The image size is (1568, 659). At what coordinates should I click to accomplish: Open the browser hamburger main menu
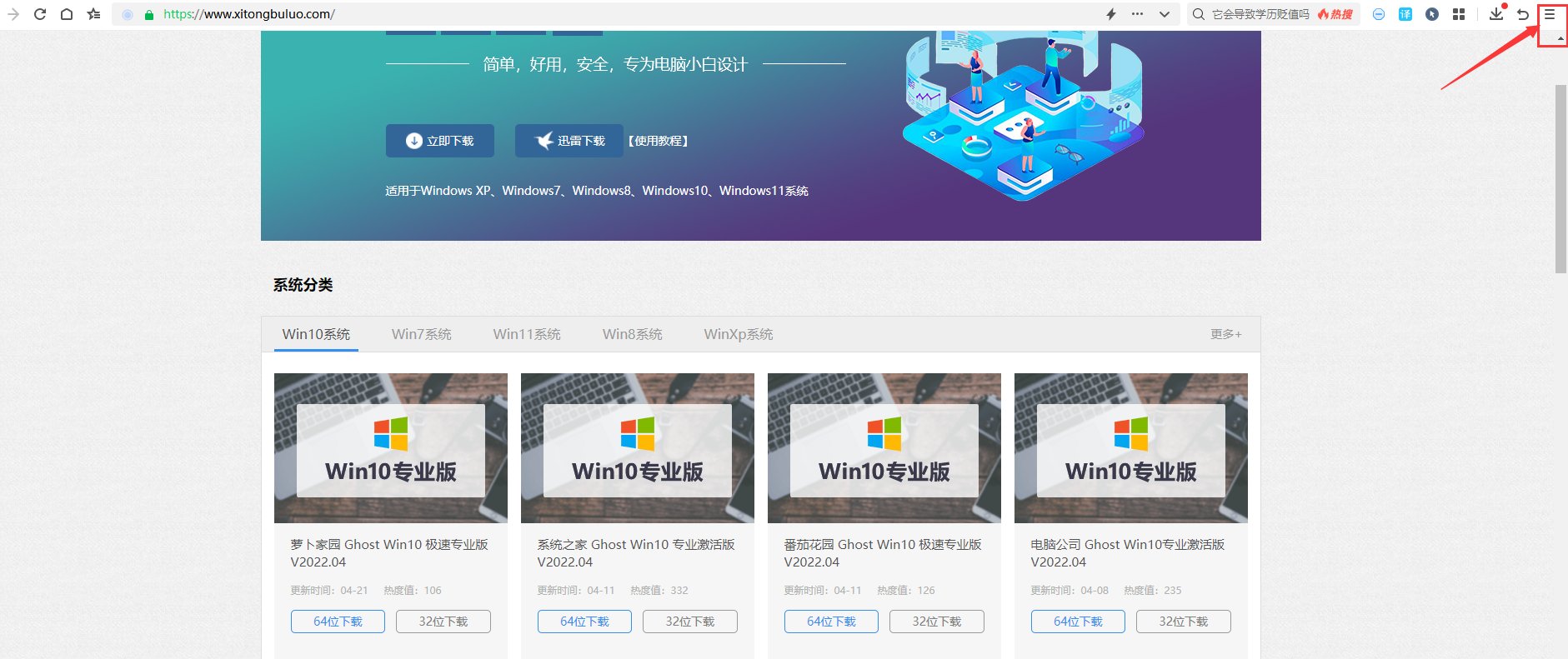1550,14
